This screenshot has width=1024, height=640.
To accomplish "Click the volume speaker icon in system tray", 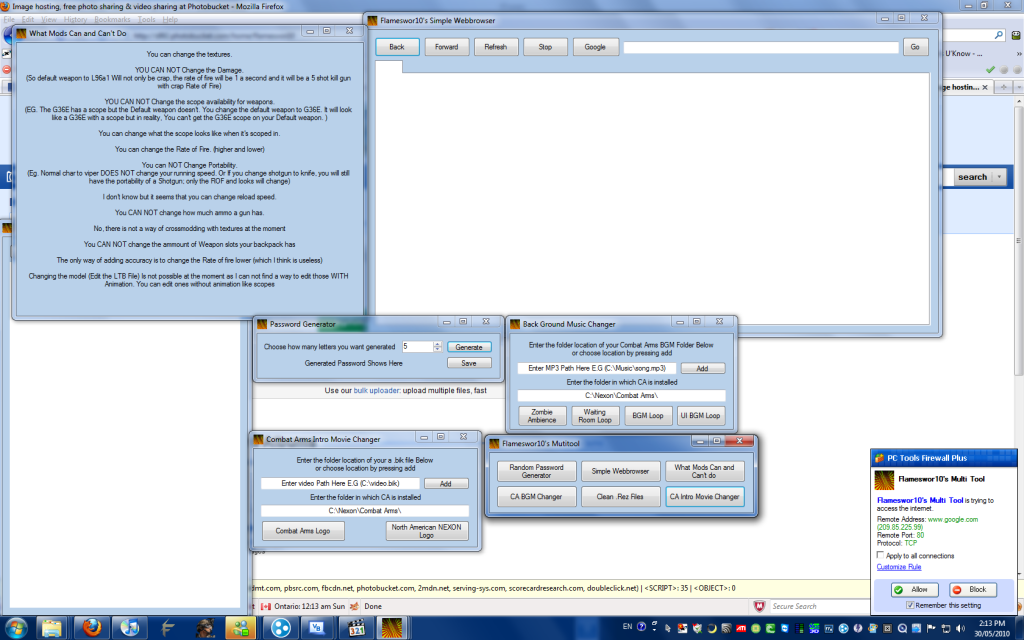I will click(960, 628).
